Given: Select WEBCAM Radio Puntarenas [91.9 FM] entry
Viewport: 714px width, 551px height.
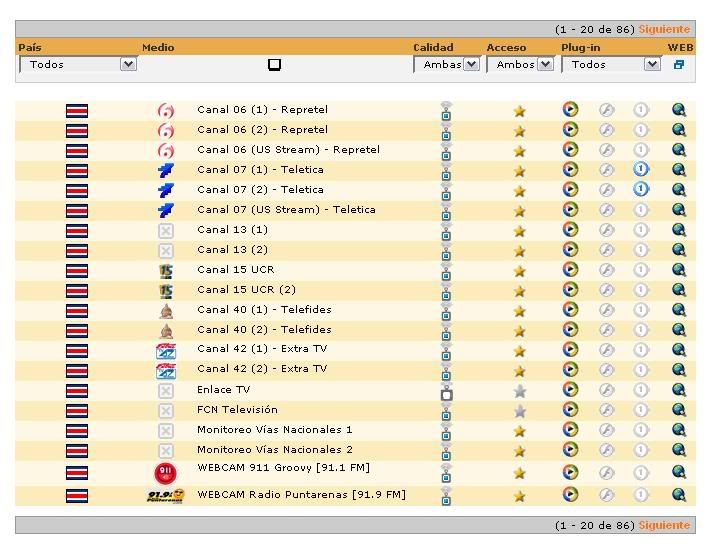Looking at the screenshot, I should (x=301, y=495).
